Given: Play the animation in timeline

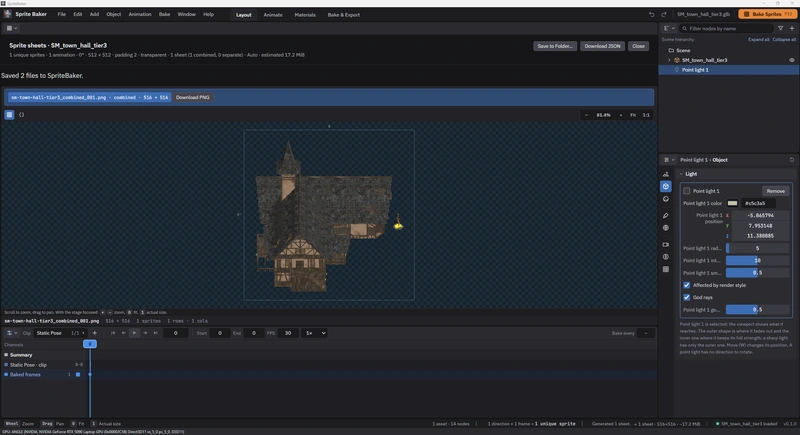Looking at the screenshot, I should (x=134, y=333).
